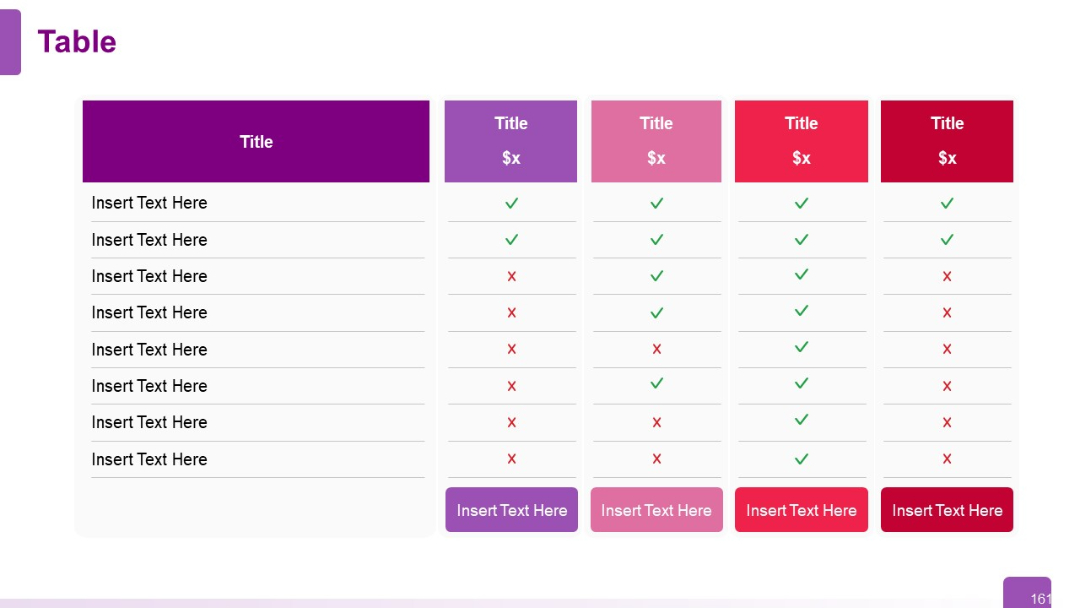The image size is (1080, 608).
Task: Click the X mark in purple column, fifth row
Action: click(511, 349)
